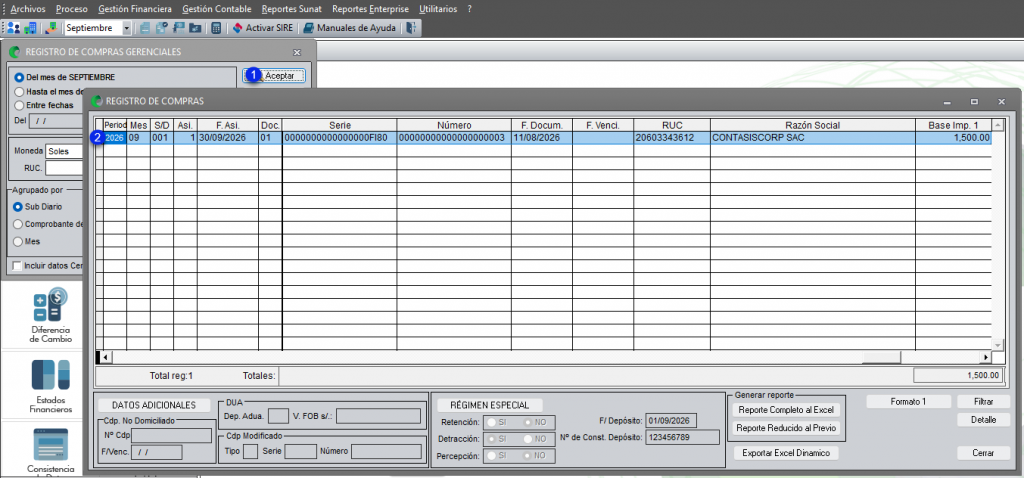Open the ? help menu
1024x478 pixels.
(x=469, y=9)
